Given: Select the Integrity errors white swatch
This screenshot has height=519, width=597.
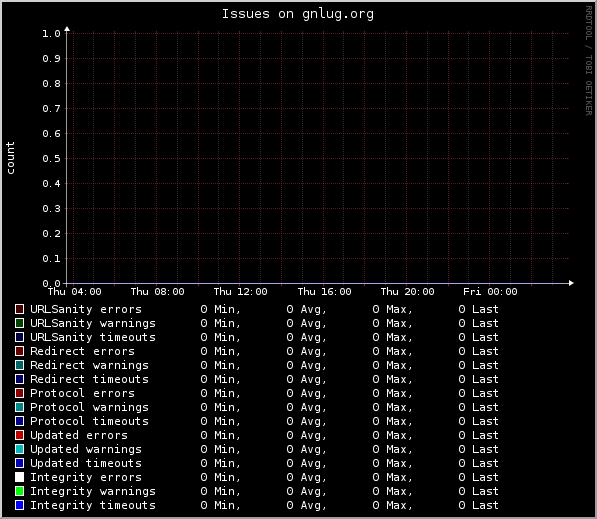Looking at the screenshot, I should pyautogui.click(x=19, y=477).
